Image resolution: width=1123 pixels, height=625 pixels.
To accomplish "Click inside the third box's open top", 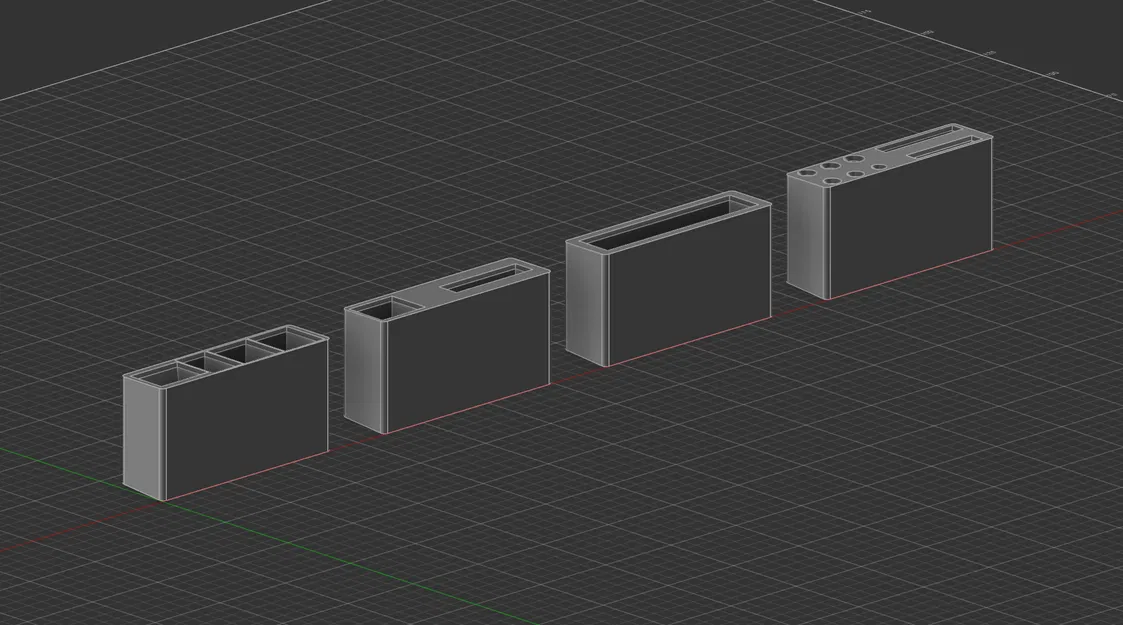I will click(x=660, y=225).
